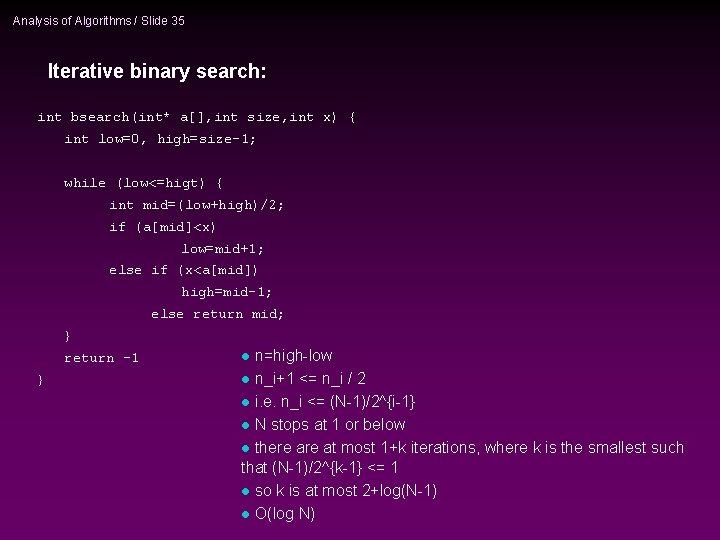Screen dimensions: 720x540
Task: Click the 'else return mid;' code line
Action: click(217, 314)
